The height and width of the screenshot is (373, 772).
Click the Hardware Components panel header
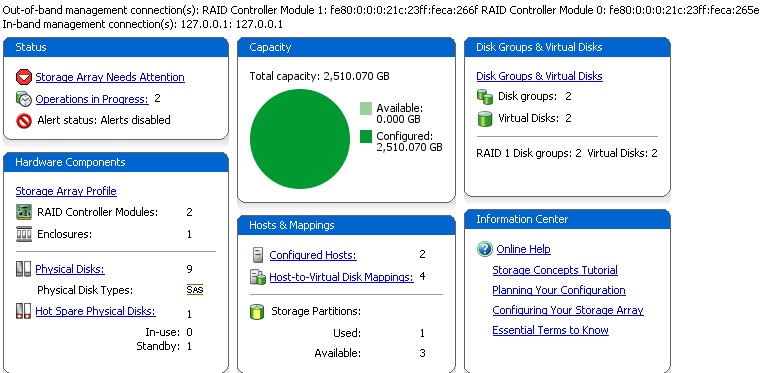[x=116, y=162]
